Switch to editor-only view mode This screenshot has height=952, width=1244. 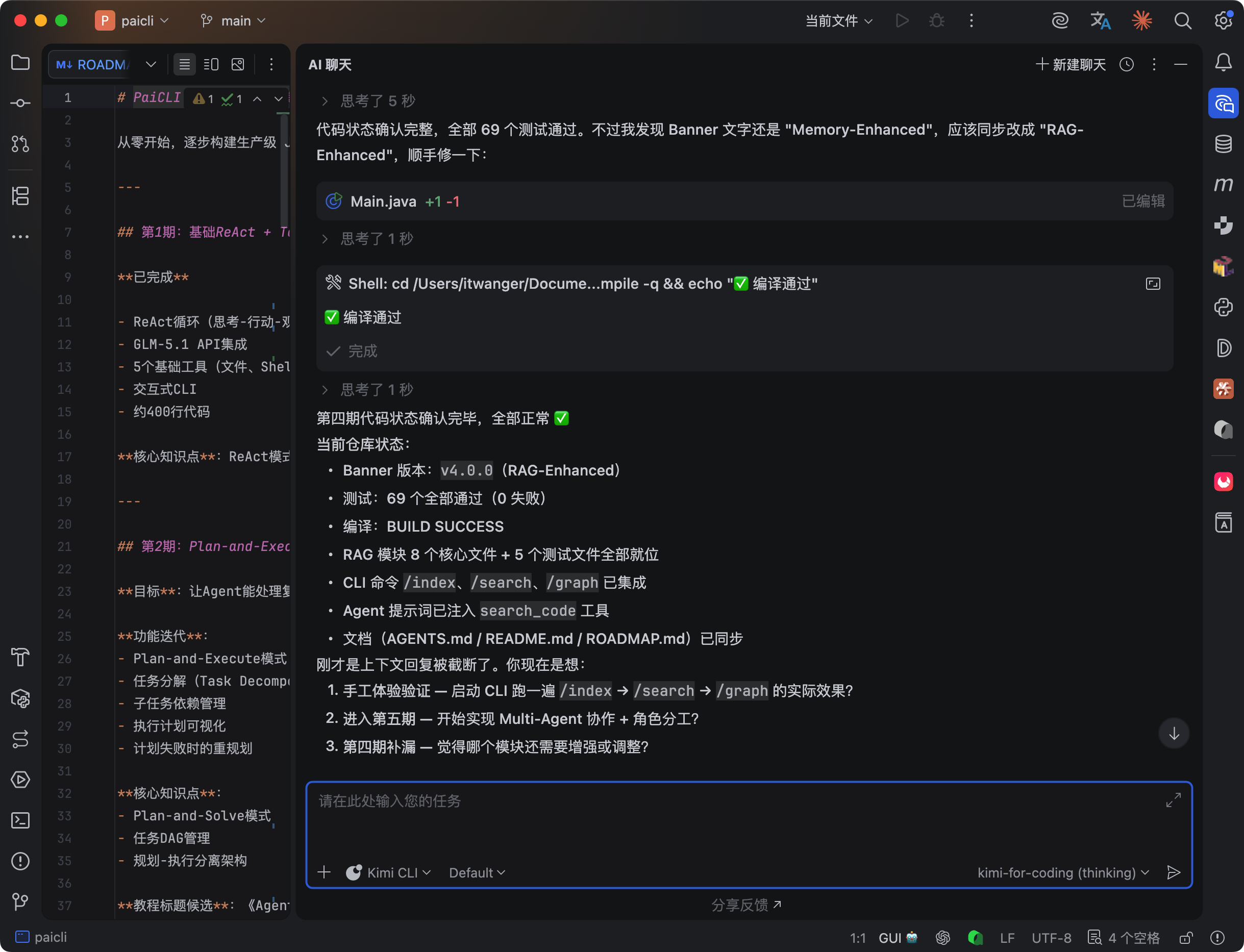[x=184, y=65]
